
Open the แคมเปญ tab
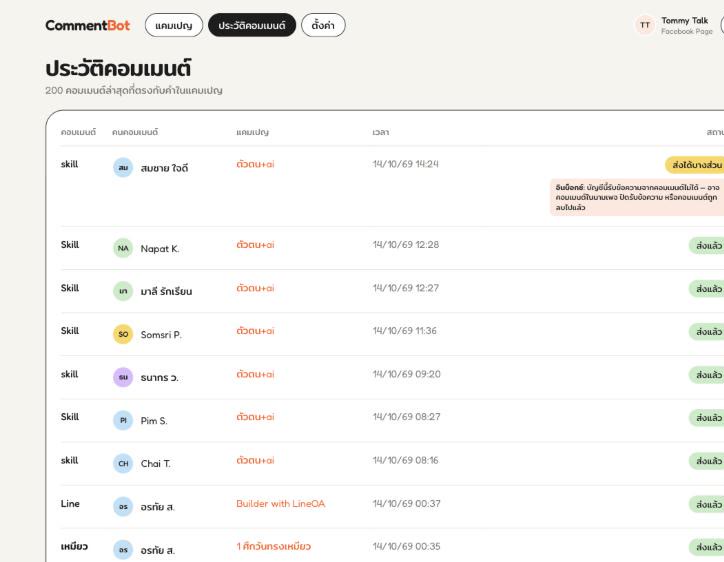coord(174,25)
